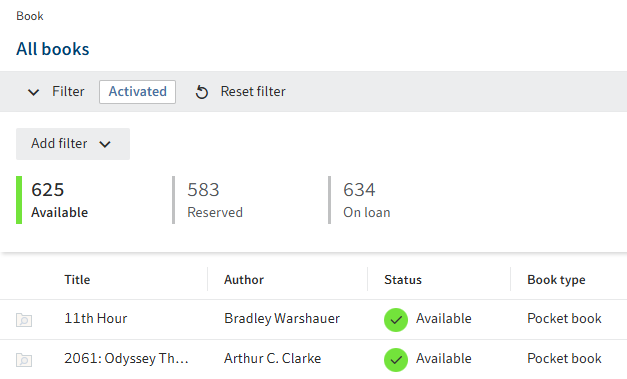
Task: Click the Reset filter label
Action: click(x=253, y=92)
